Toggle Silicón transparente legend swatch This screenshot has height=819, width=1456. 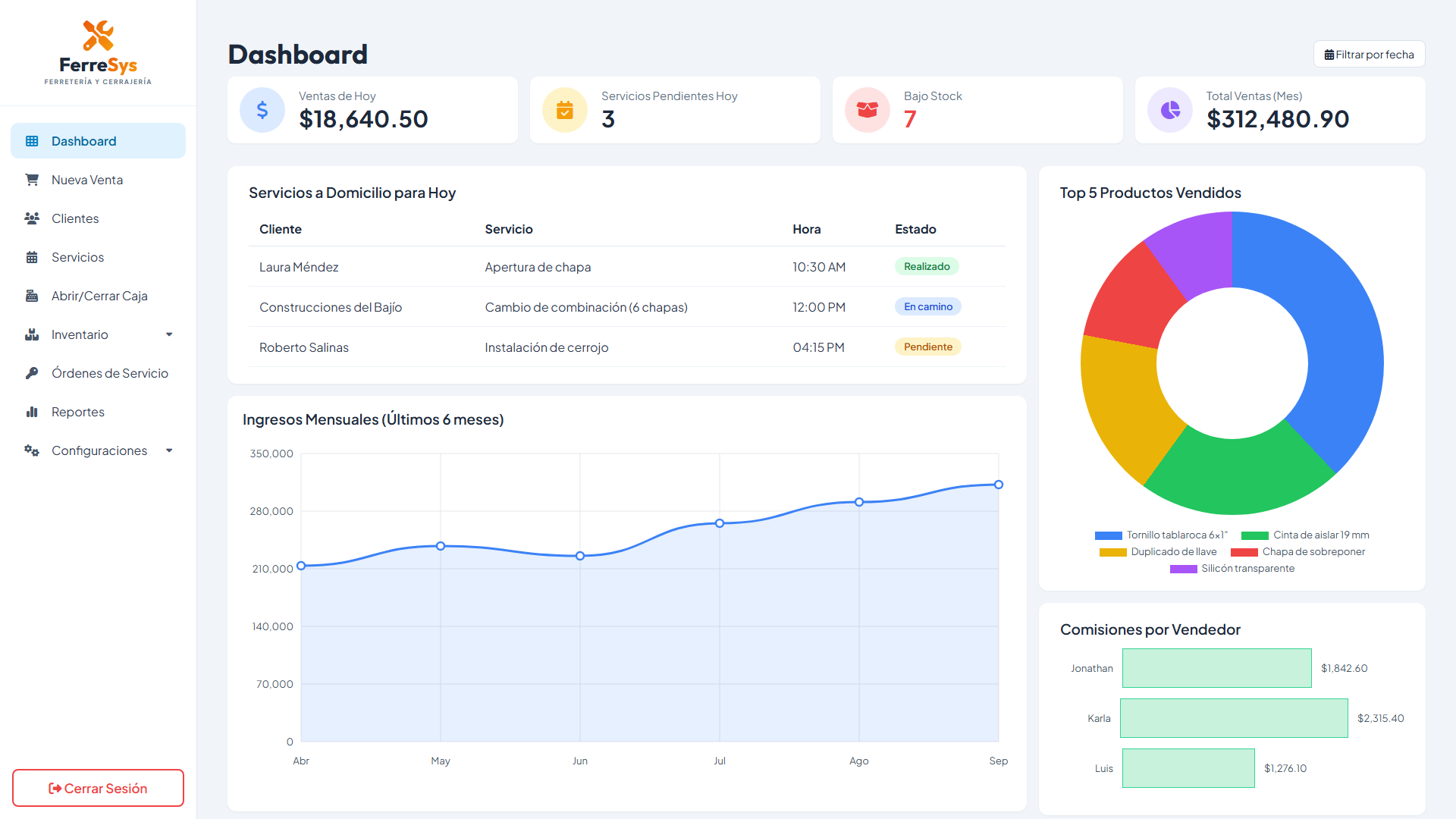point(1183,569)
